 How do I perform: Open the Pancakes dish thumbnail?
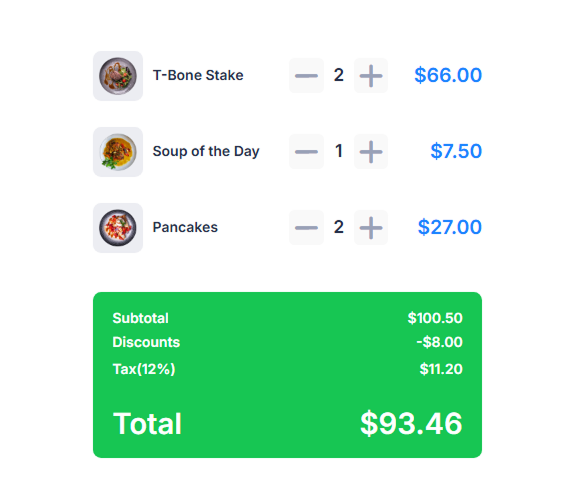[x=118, y=228]
